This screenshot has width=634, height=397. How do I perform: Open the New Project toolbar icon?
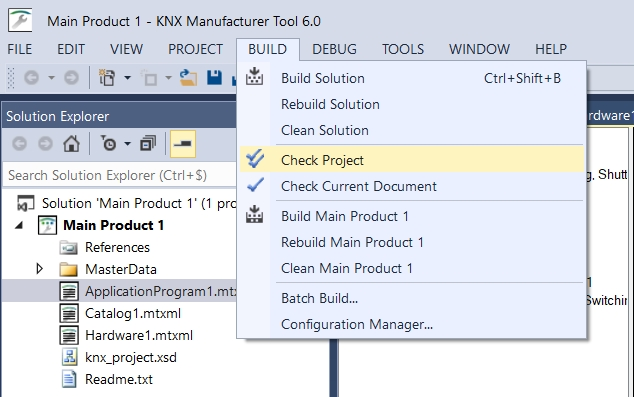[107, 78]
